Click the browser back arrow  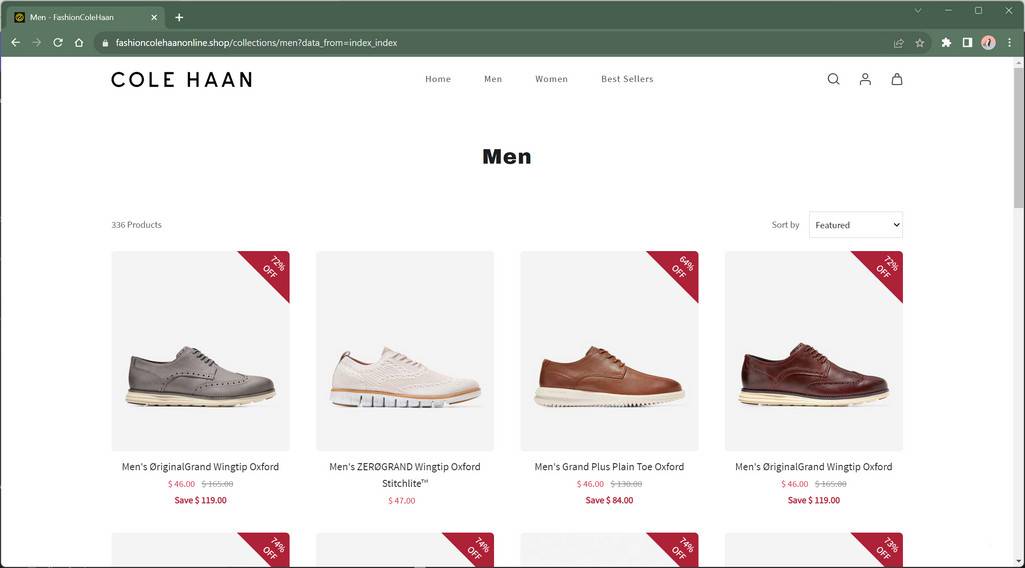pos(16,42)
